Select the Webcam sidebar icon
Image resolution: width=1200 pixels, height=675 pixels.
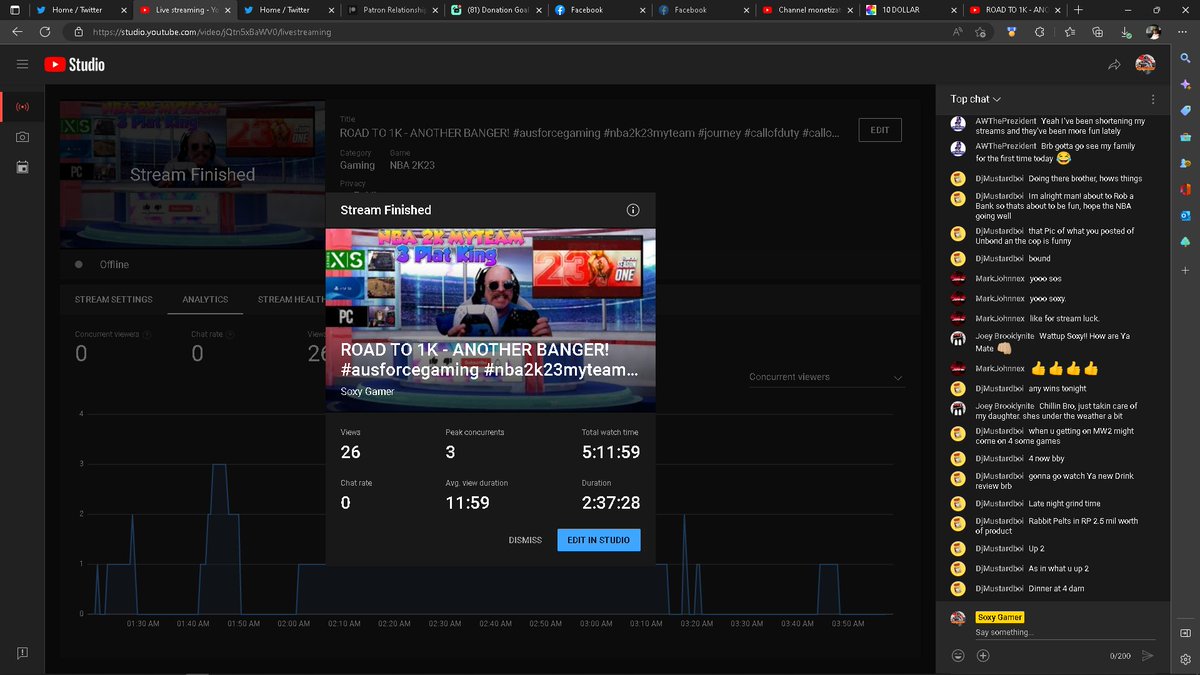22,137
